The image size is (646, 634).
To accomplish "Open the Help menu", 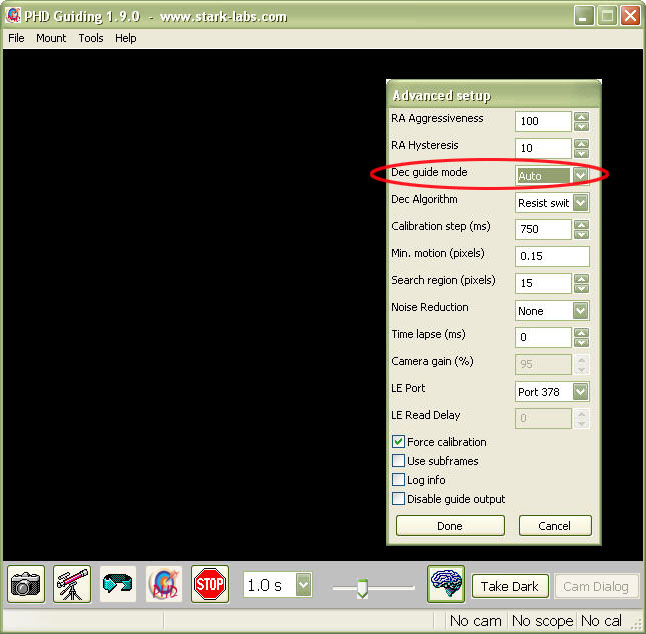I will pos(125,38).
